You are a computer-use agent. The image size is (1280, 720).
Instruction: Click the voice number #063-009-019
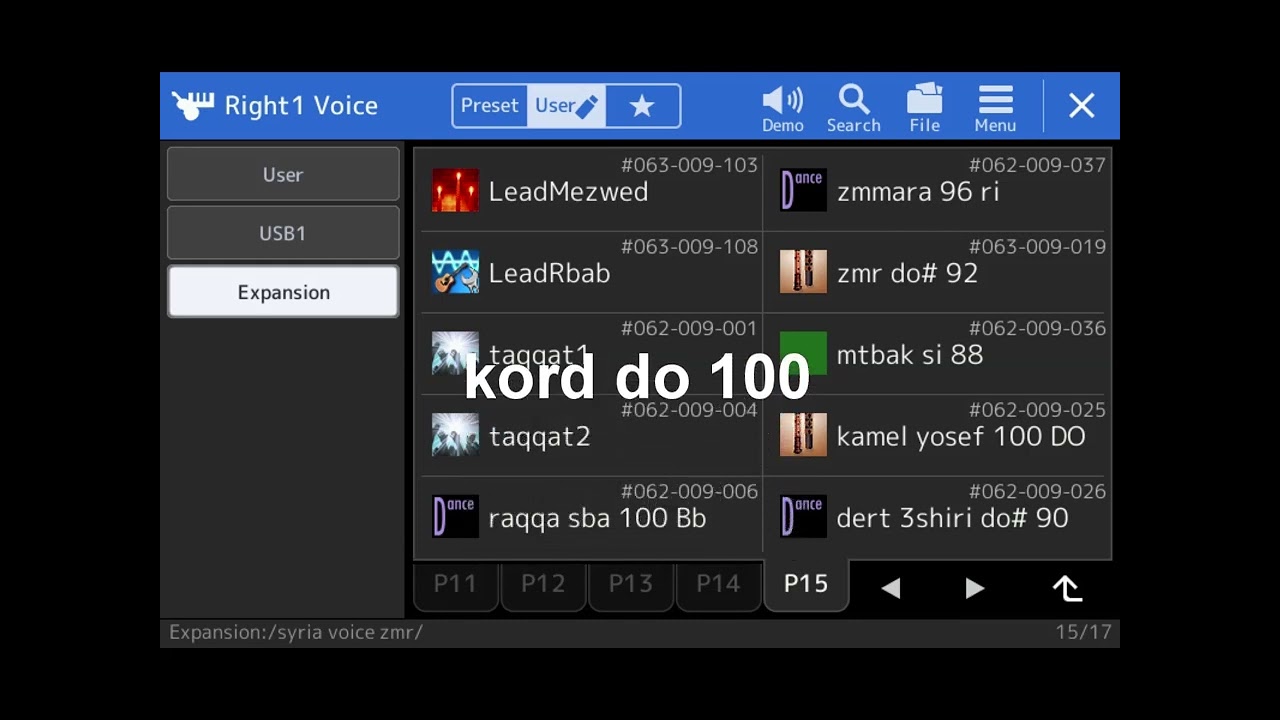coord(1037,247)
